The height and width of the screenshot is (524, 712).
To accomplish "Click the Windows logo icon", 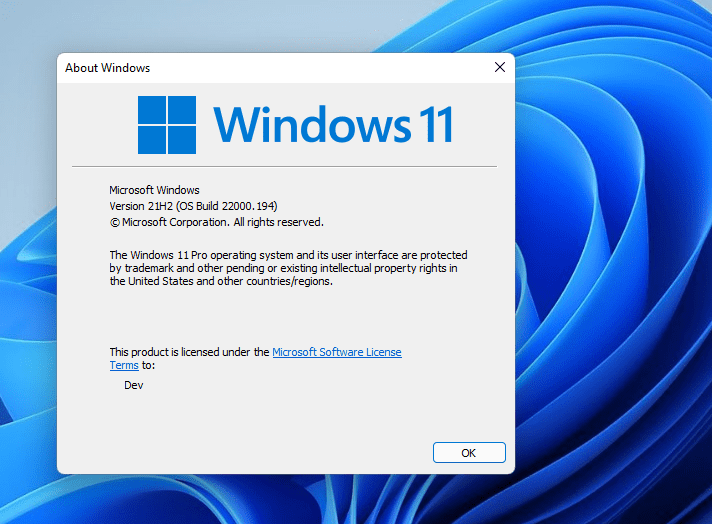I will [x=167, y=125].
